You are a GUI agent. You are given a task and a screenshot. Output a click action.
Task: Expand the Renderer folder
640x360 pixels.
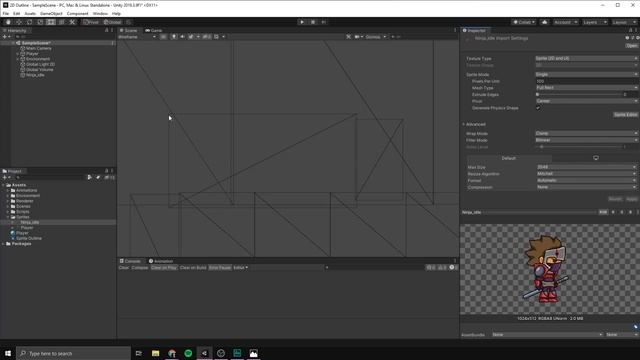[x=8, y=201]
